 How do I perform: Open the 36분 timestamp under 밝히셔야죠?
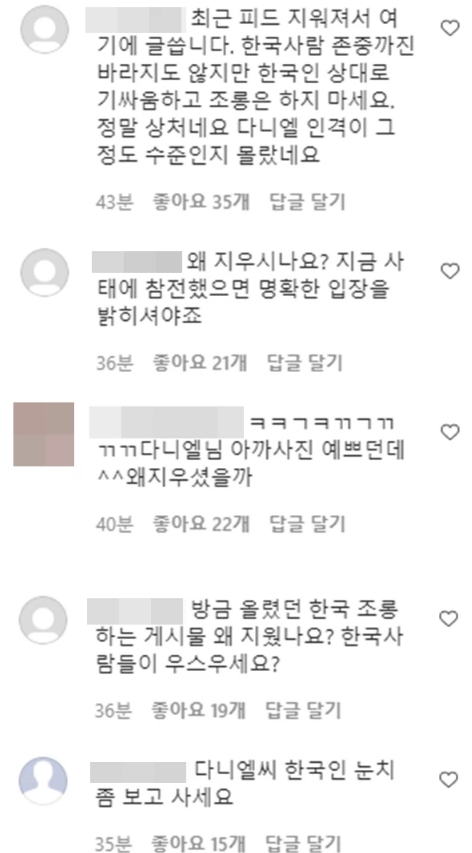(114, 363)
